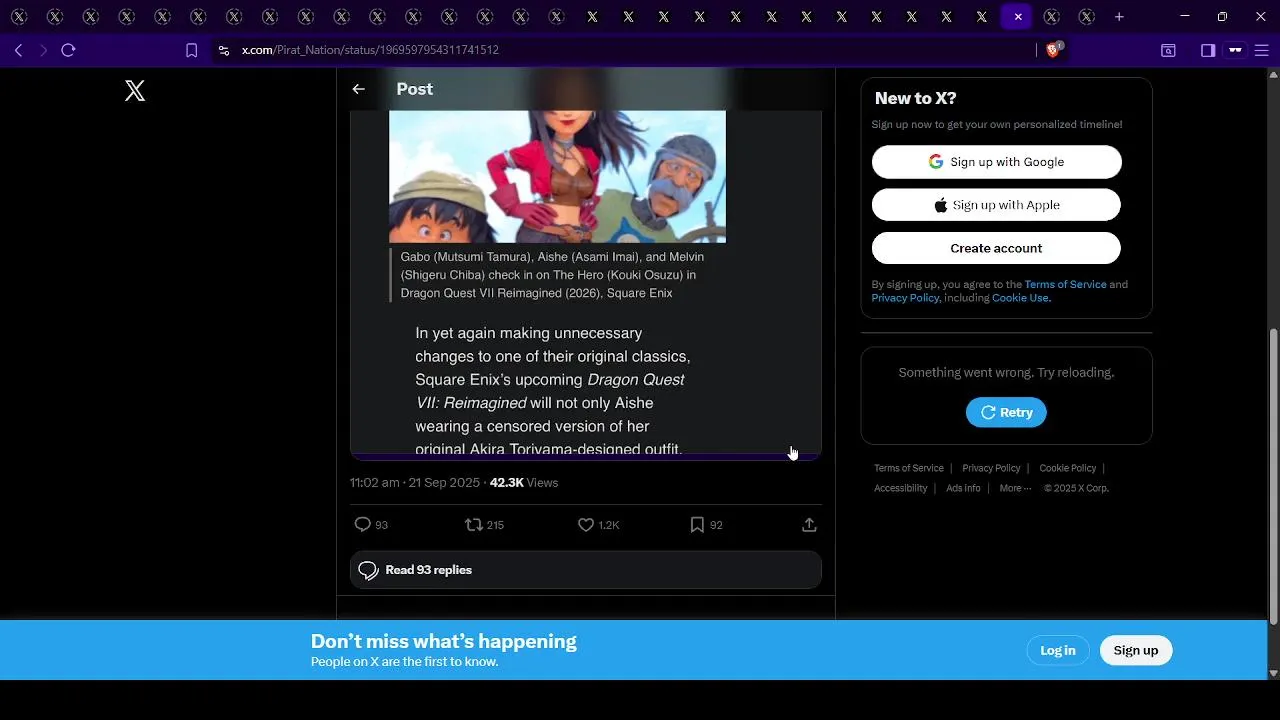
Task: Open the Accessibility footer link
Action: point(901,488)
